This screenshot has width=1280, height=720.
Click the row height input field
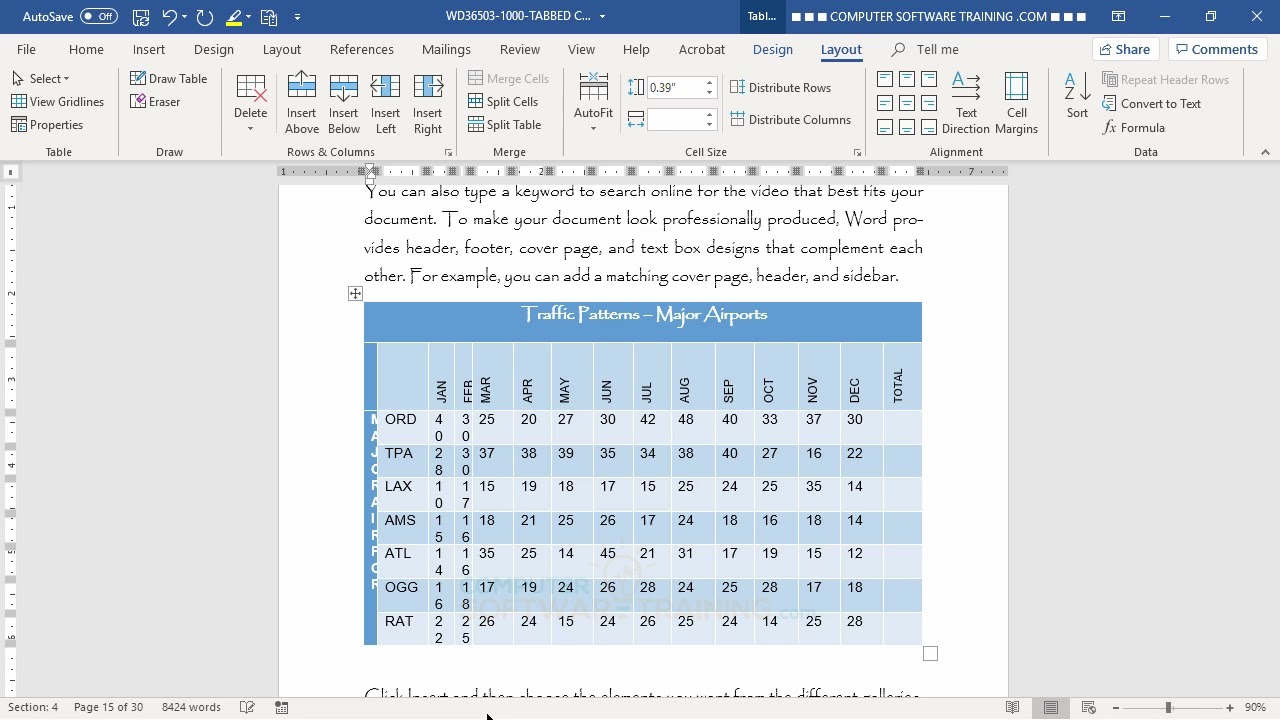(x=675, y=88)
